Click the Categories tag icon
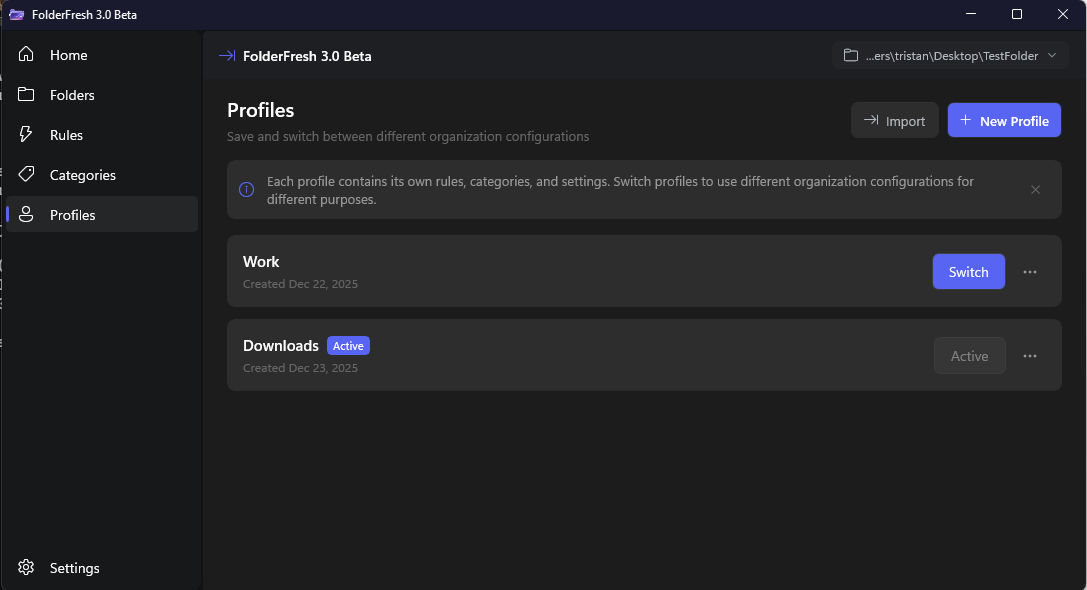 [x=26, y=174]
